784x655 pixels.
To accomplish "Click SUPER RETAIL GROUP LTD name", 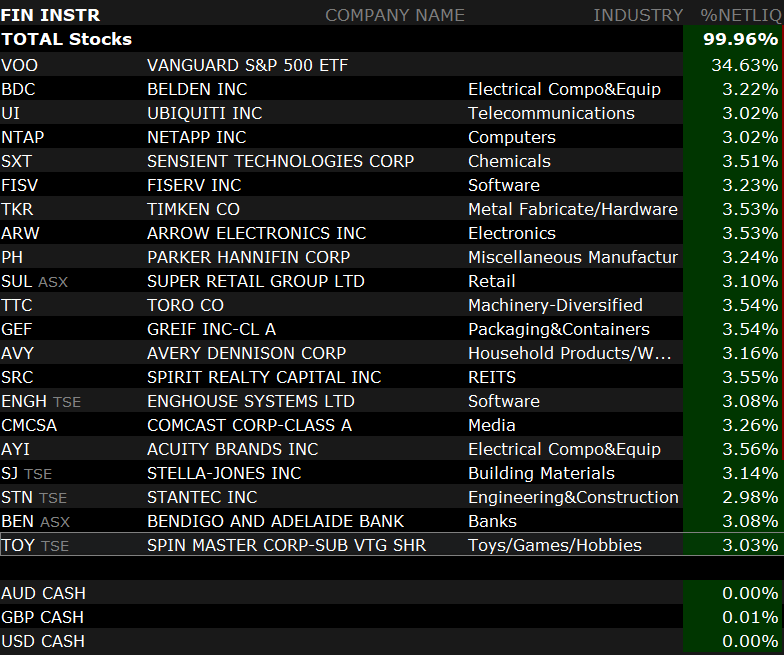I will coord(256,281).
